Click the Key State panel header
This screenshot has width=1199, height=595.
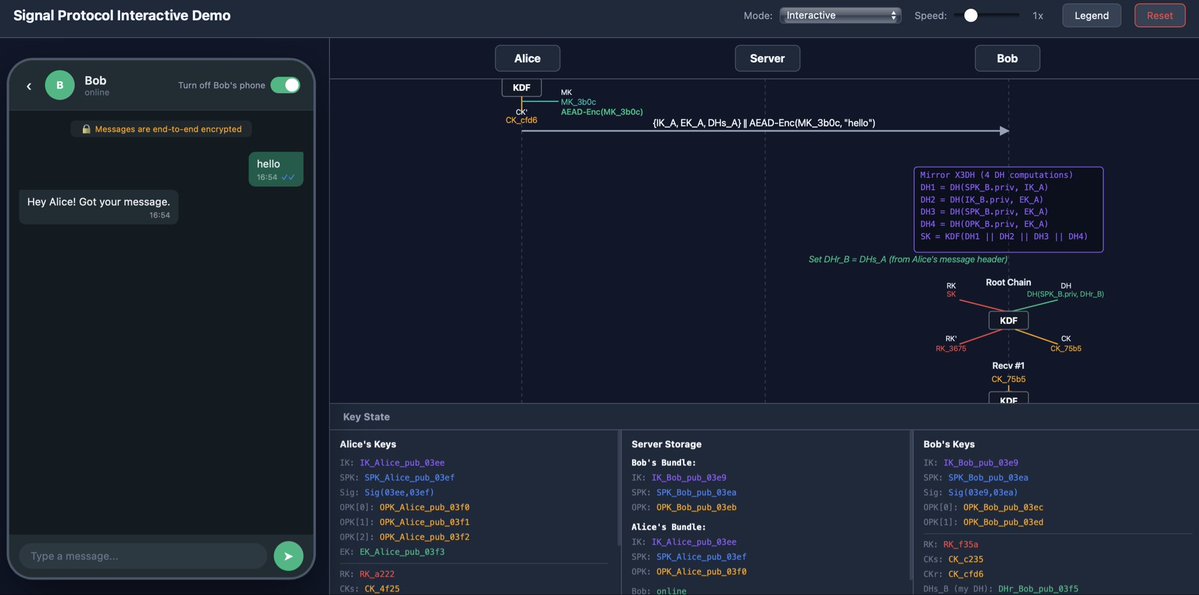pos(764,417)
